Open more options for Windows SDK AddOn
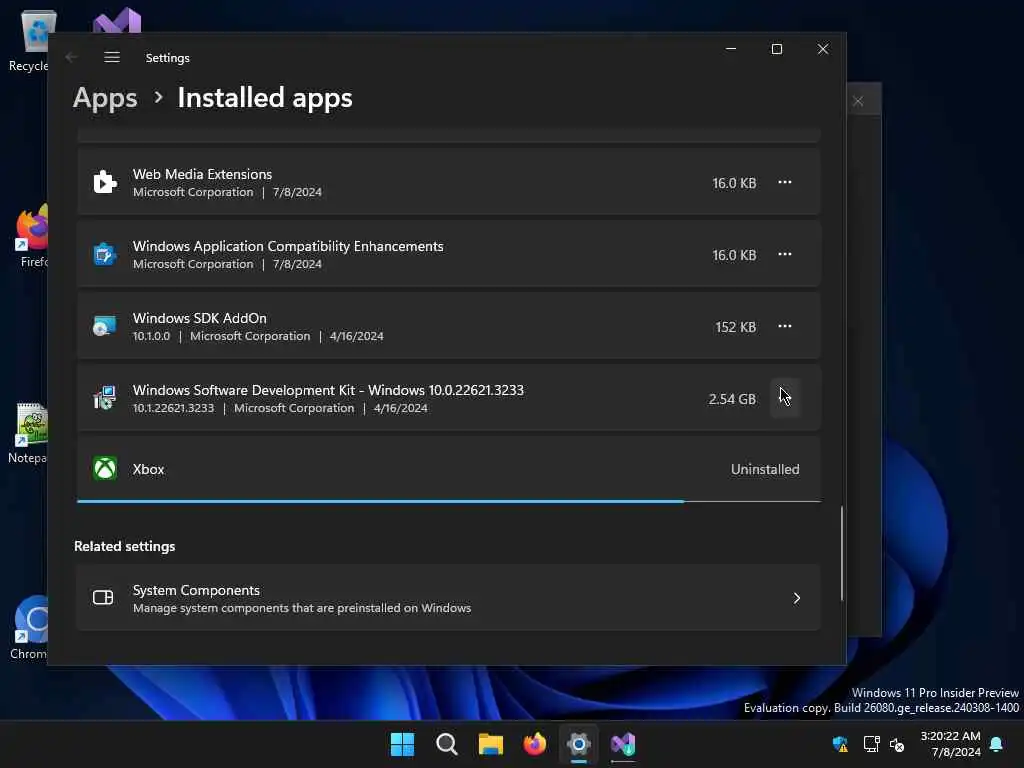The image size is (1024, 768). pyautogui.click(x=784, y=326)
